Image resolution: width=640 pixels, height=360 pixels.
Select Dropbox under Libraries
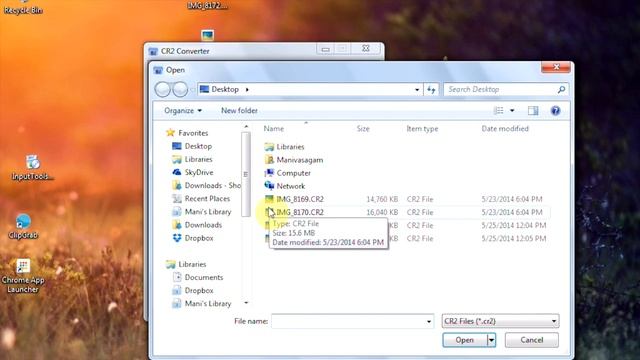(x=193, y=290)
